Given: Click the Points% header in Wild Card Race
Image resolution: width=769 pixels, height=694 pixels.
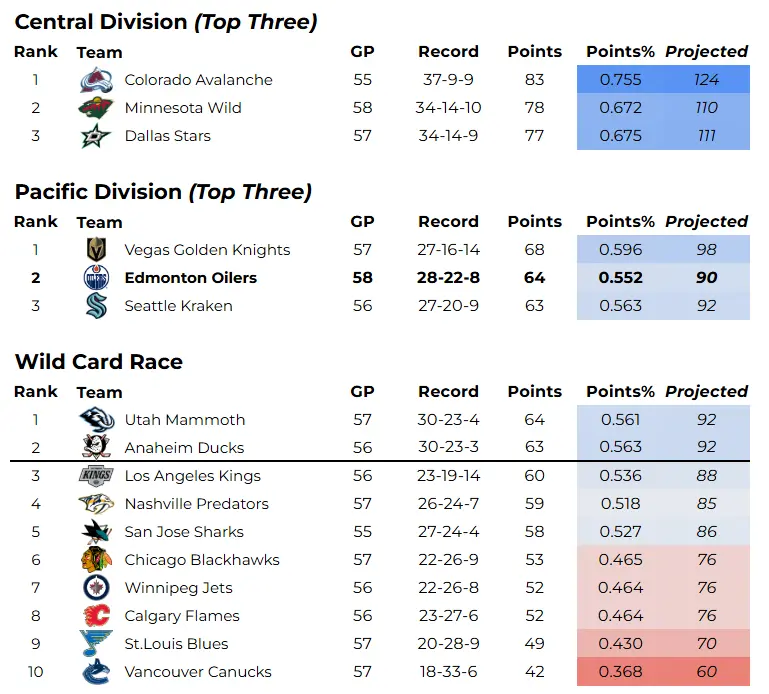Looking at the screenshot, I should 620,391.
